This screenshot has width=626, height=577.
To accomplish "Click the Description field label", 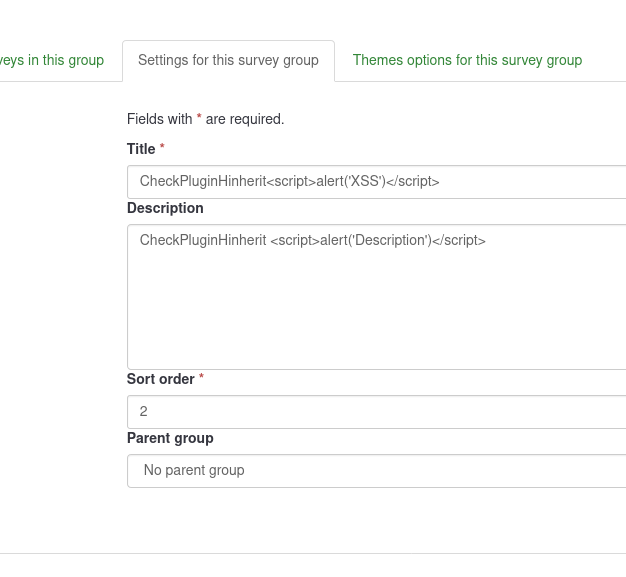I will pos(165,208).
